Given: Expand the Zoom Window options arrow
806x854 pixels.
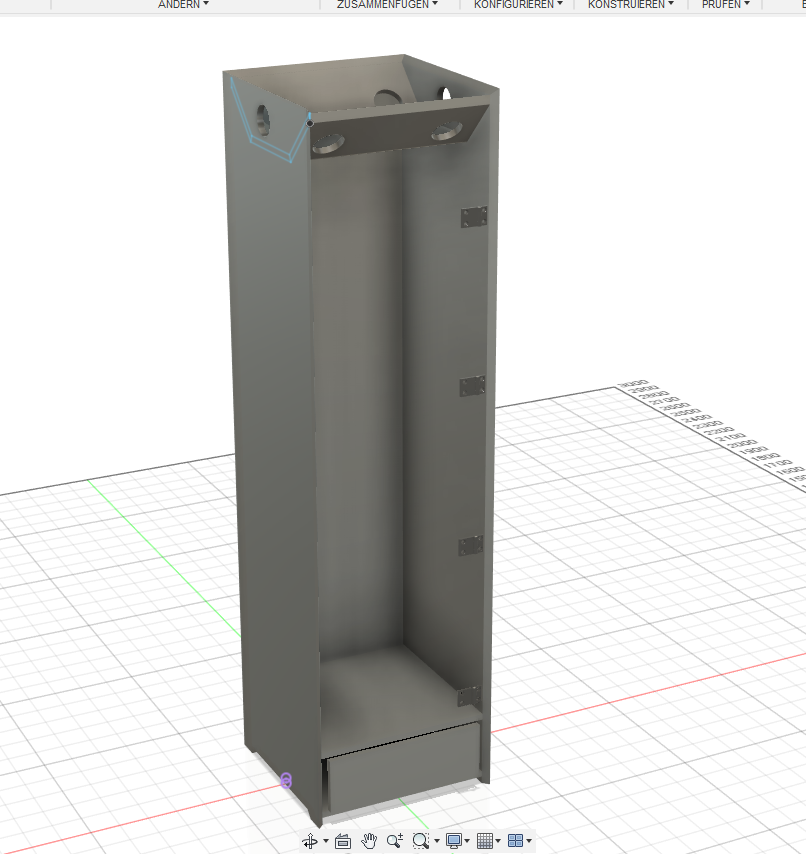Looking at the screenshot, I should point(437,841).
